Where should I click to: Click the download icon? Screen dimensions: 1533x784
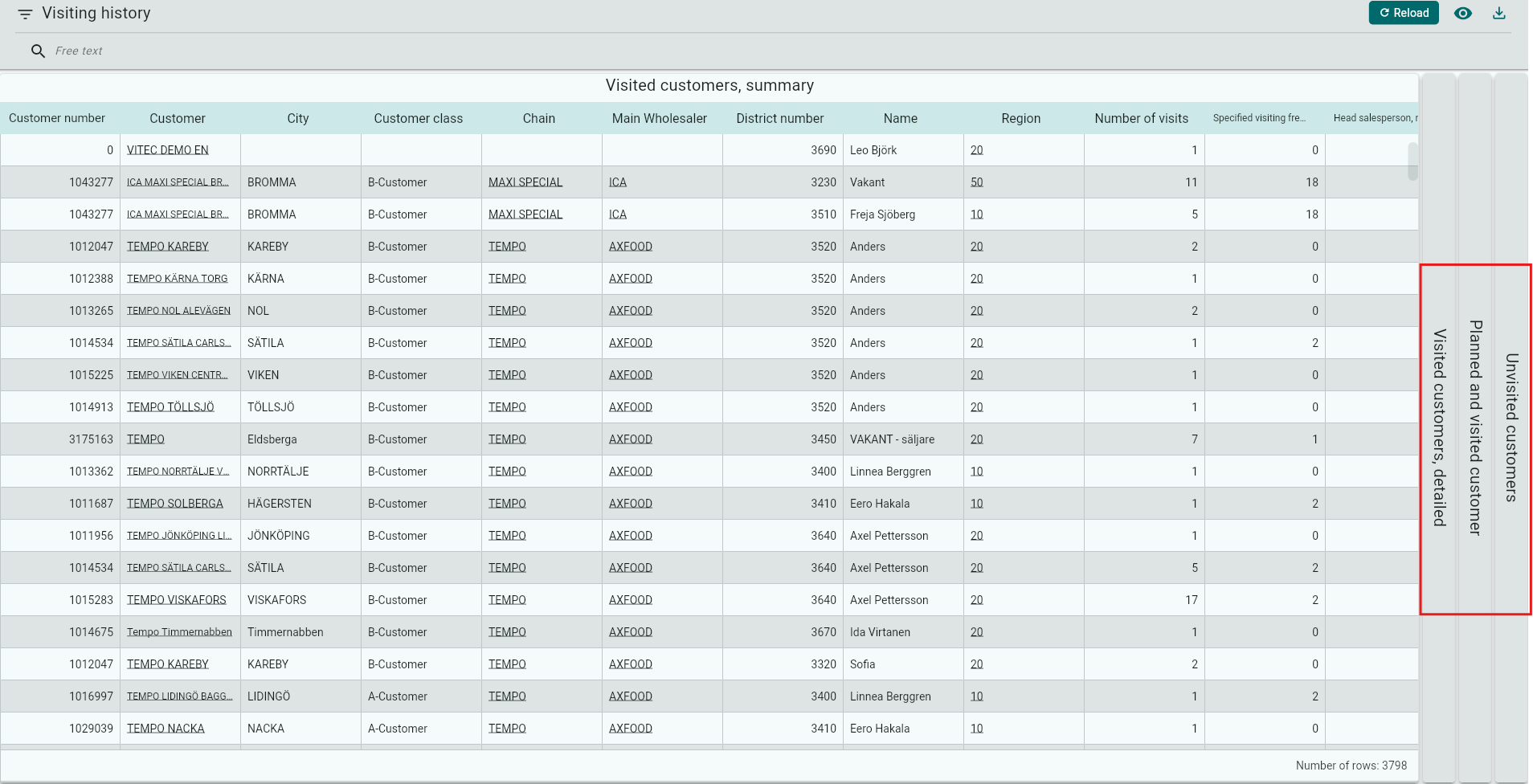click(x=1499, y=13)
